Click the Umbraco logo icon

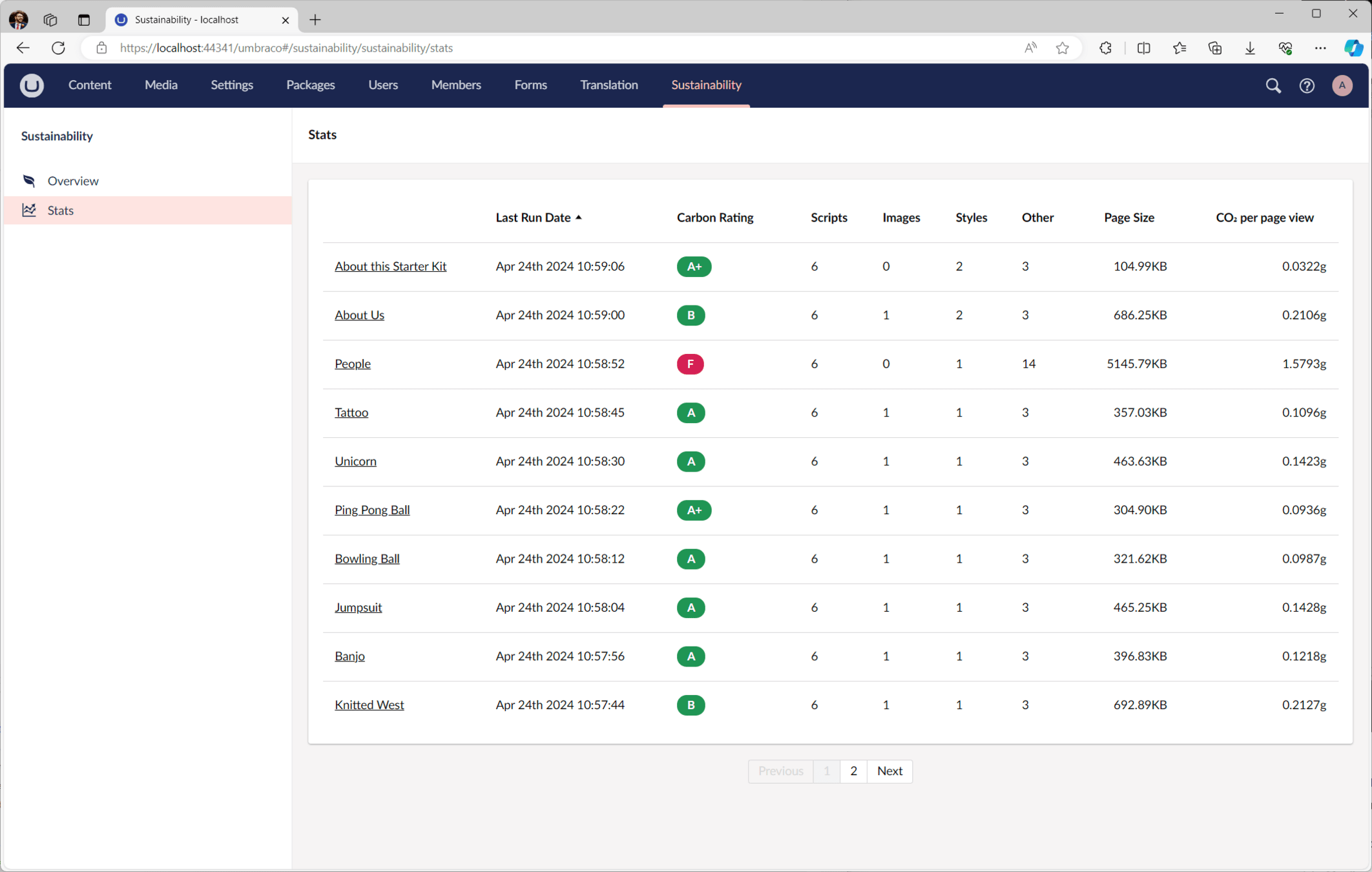(31, 85)
